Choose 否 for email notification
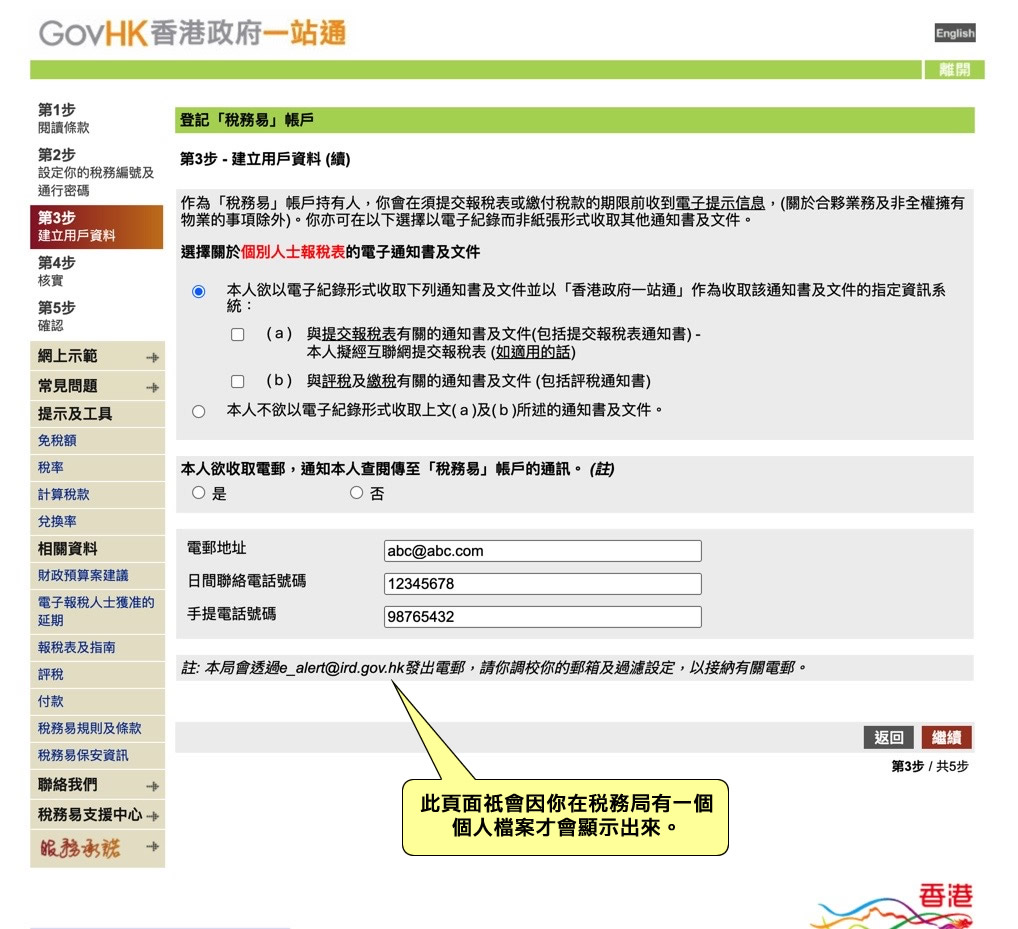The image size is (1018, 929). point(356,493)
